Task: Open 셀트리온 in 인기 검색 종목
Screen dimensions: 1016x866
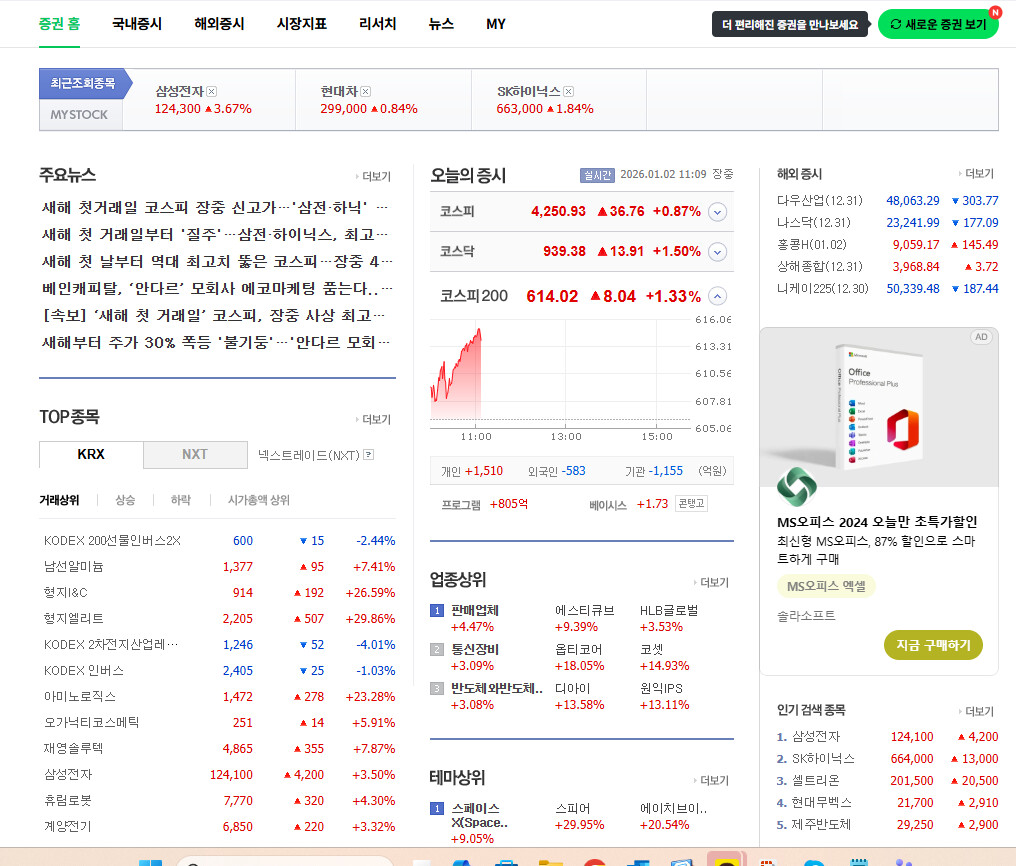Action: coord(815,781)
